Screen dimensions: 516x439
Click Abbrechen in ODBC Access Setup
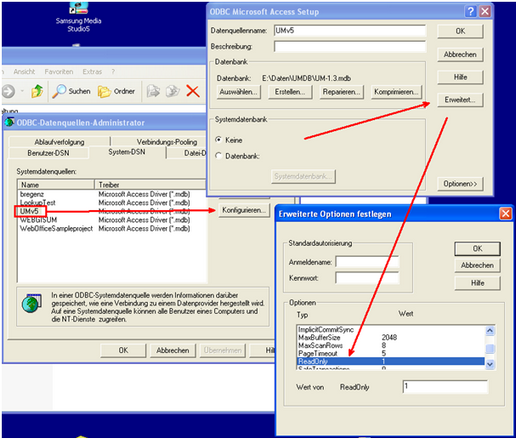tap(460, 54)
